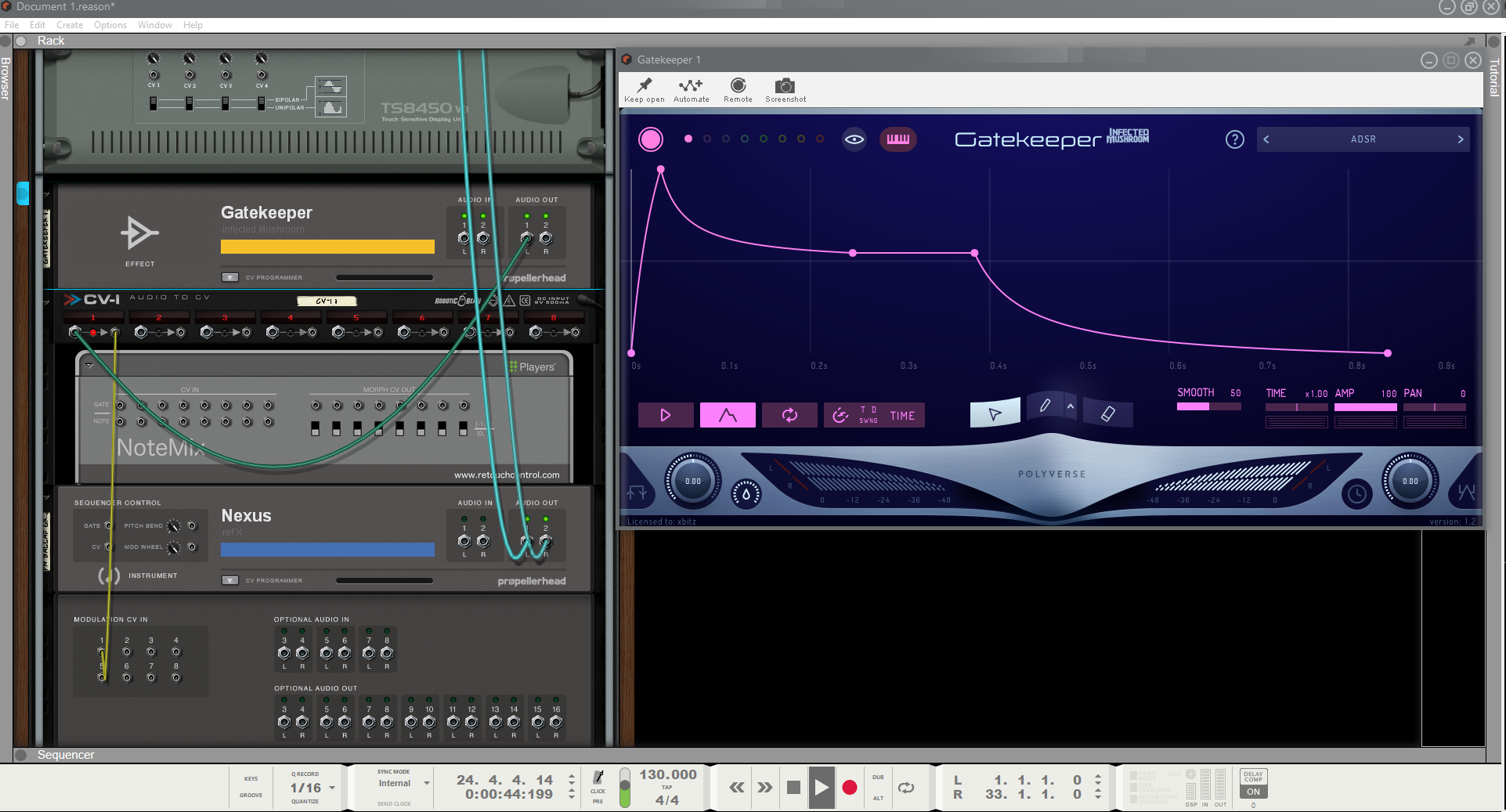Click the bottom-right waveform icon in Gatekeeper
Image resolution: width=1506 pixels, height=812 pixels.
point(1466,493)
